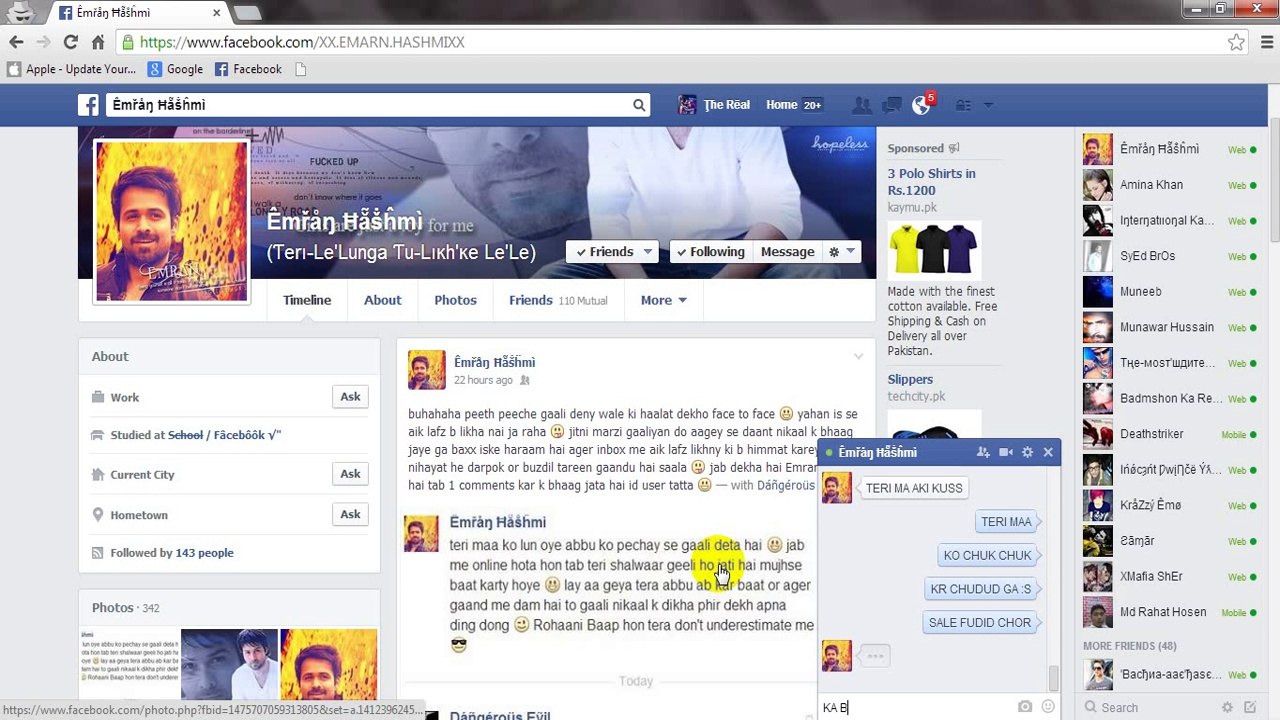This screenshot has height=720, width=1280.
Task: Open polo shirts ad image
Action: coord(934,249)
